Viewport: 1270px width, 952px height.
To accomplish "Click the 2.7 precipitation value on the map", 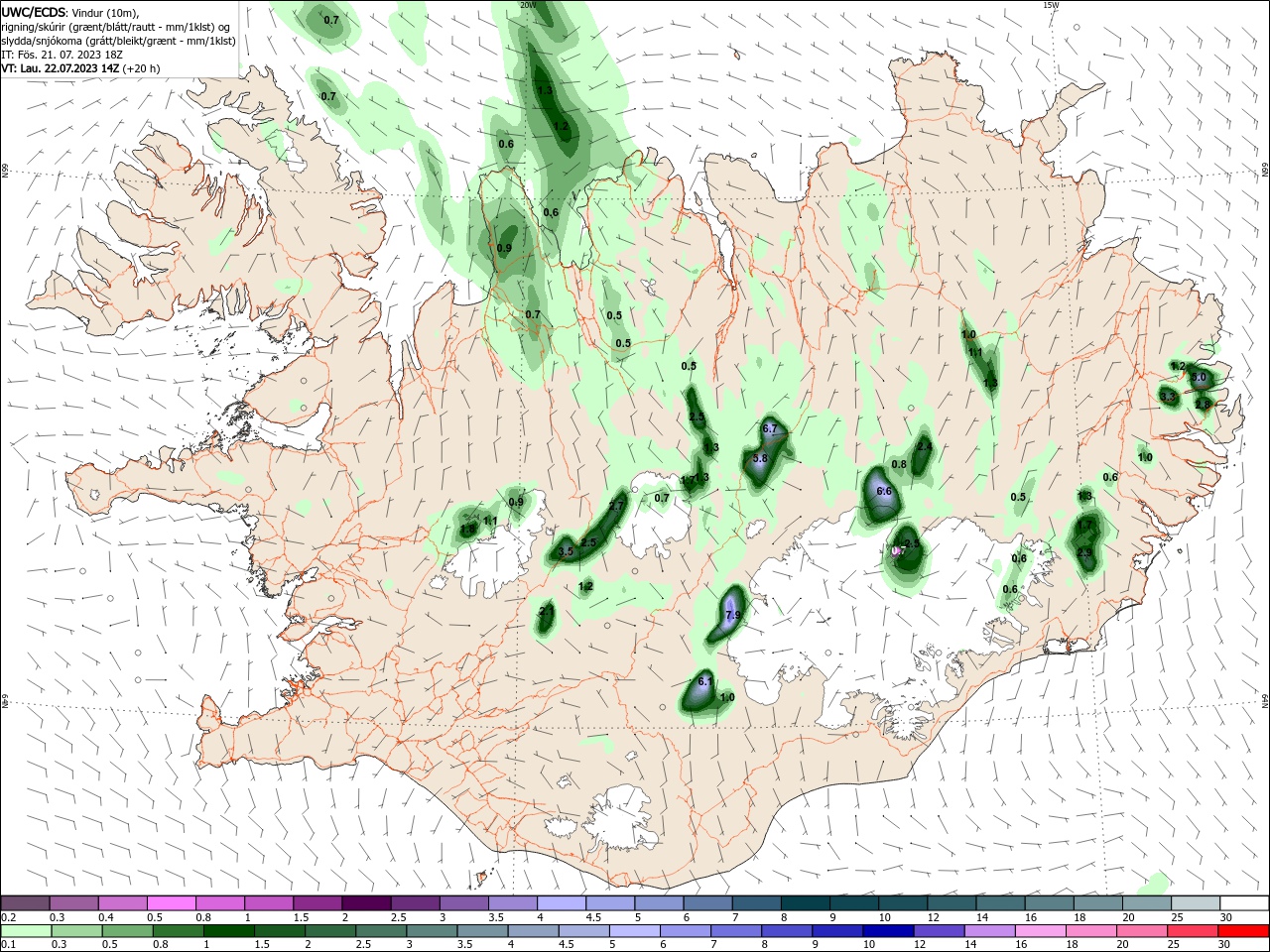I will click(615, 507).
